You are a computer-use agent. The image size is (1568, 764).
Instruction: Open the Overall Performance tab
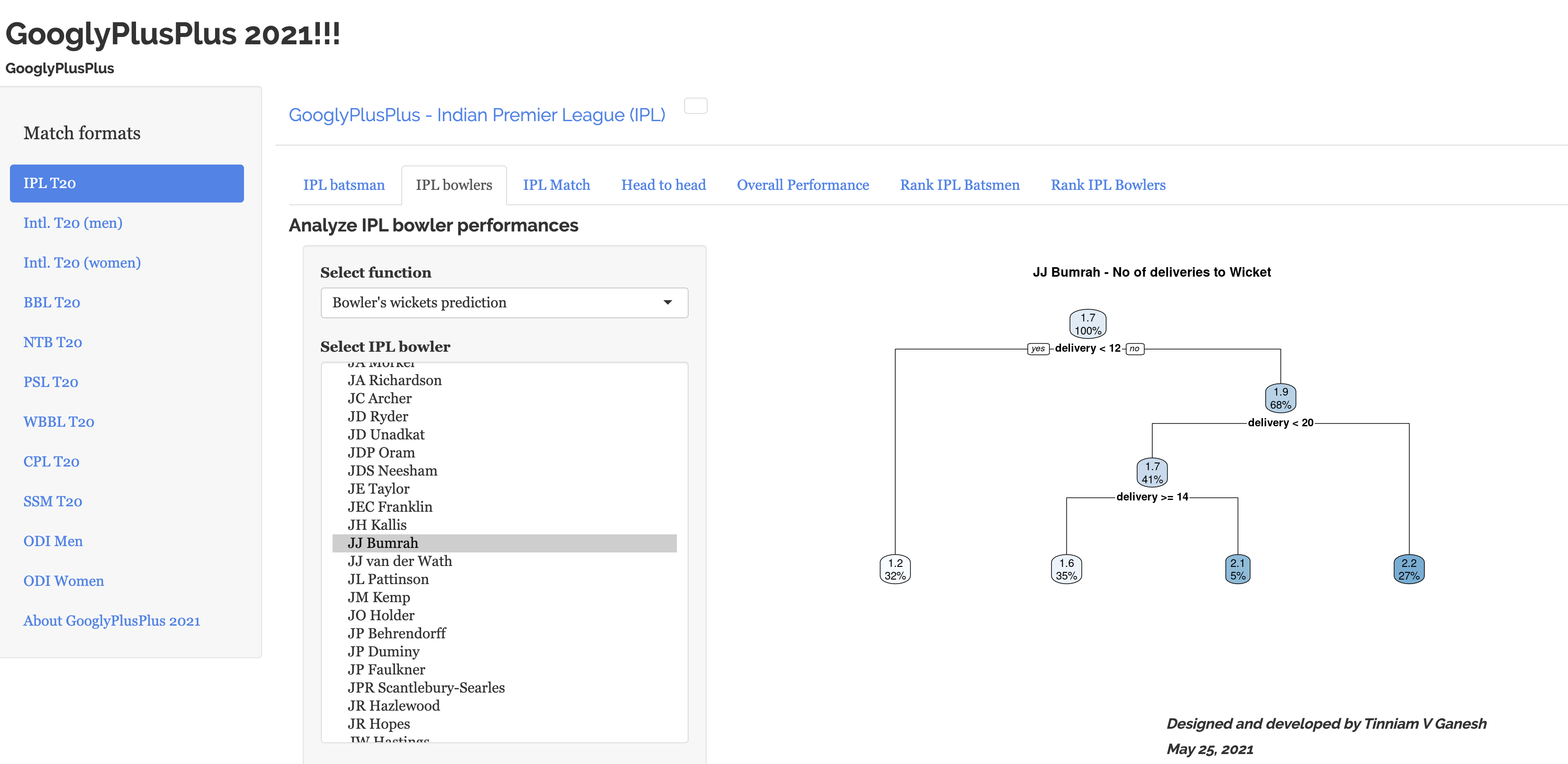click(802, 185)
